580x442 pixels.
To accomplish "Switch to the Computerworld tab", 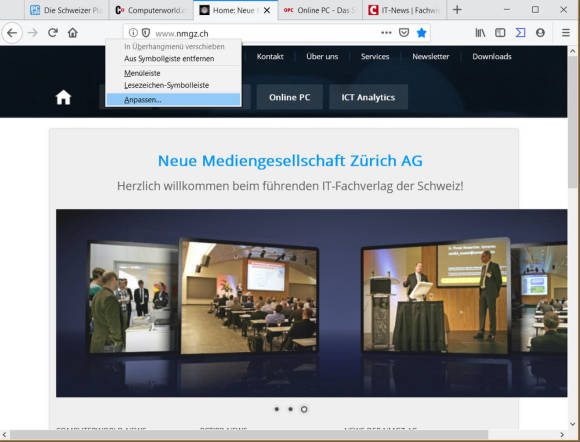I will (x=151, y=10).
